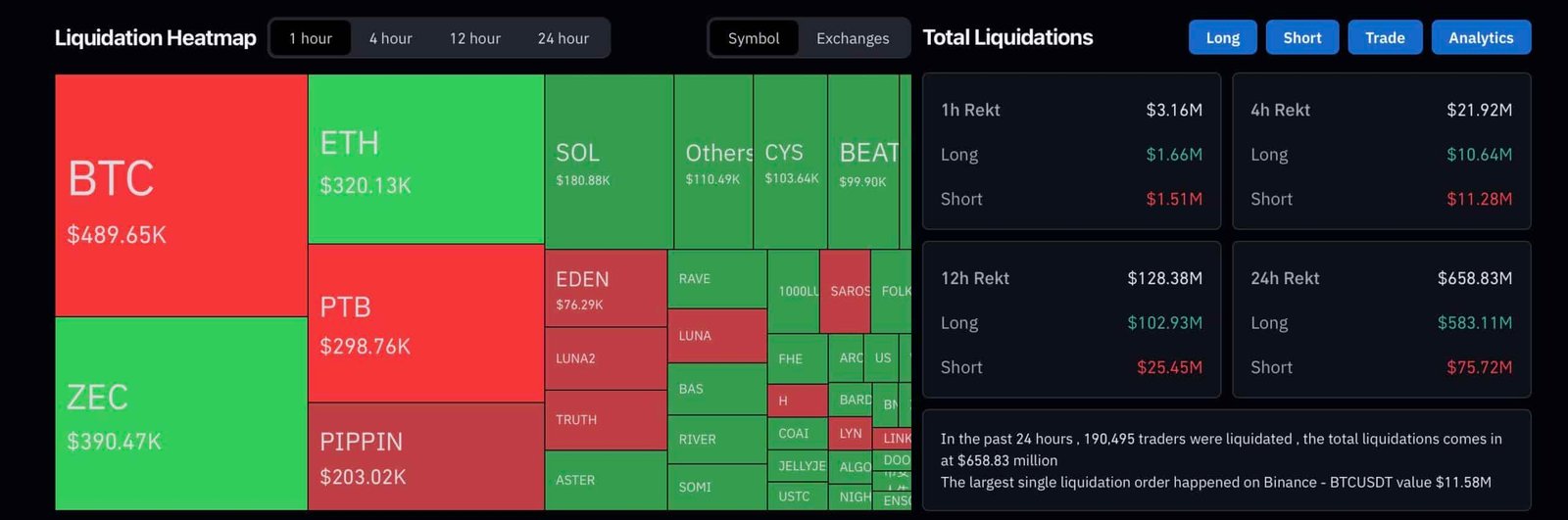Select the PIPPIN liquidation tile

pyautogui.click(x=425, y=456)
